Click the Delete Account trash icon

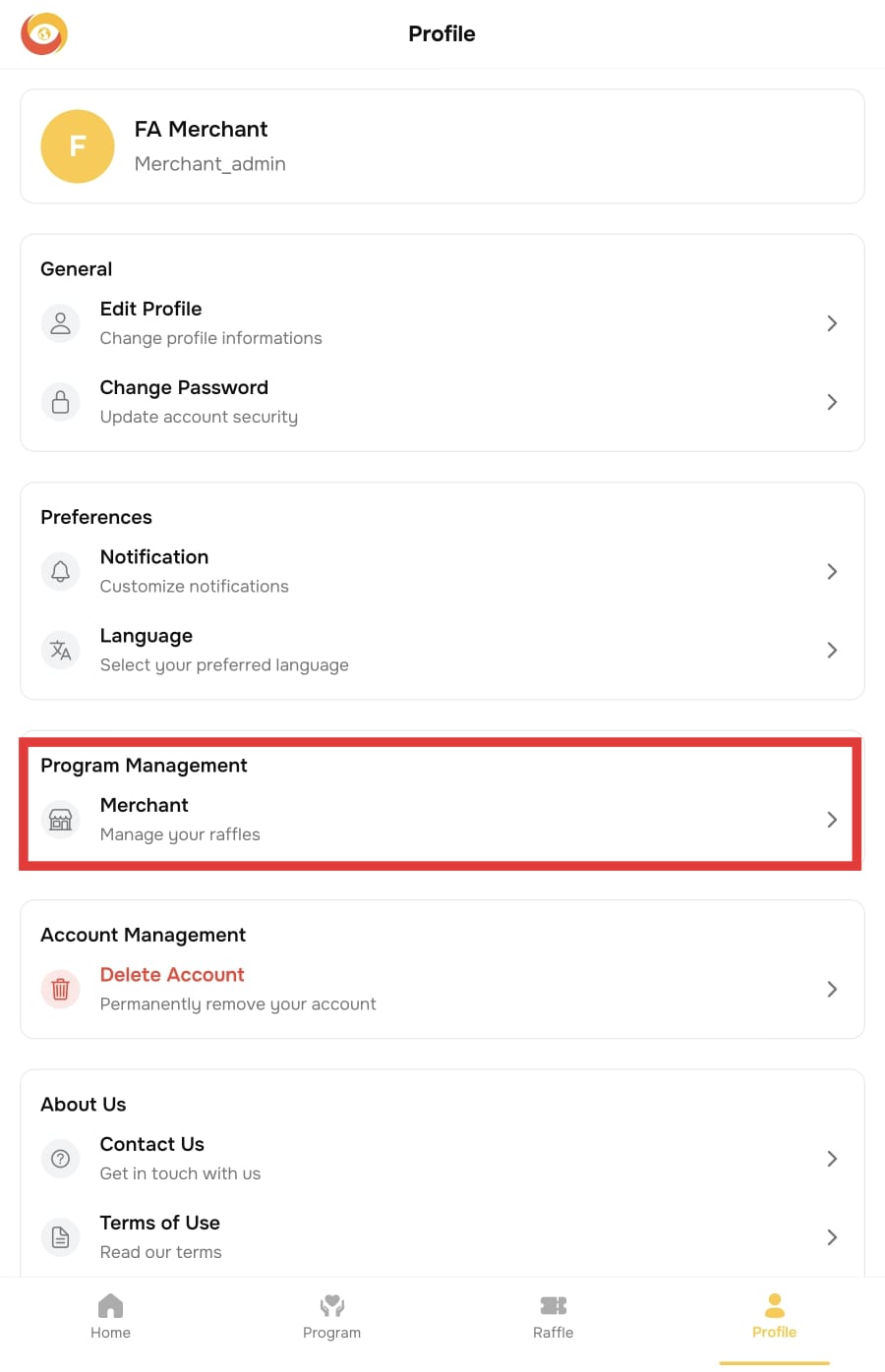pyautogui.click(x=60, y=989)
